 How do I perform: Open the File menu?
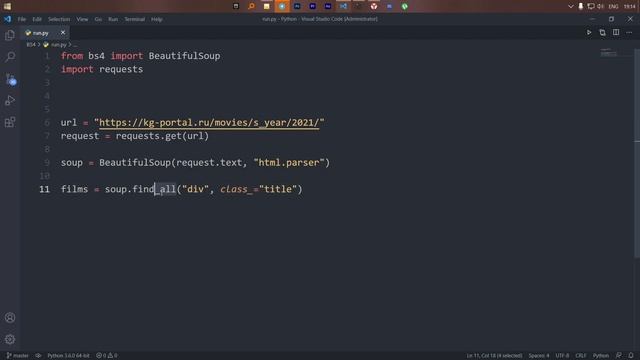22,19
